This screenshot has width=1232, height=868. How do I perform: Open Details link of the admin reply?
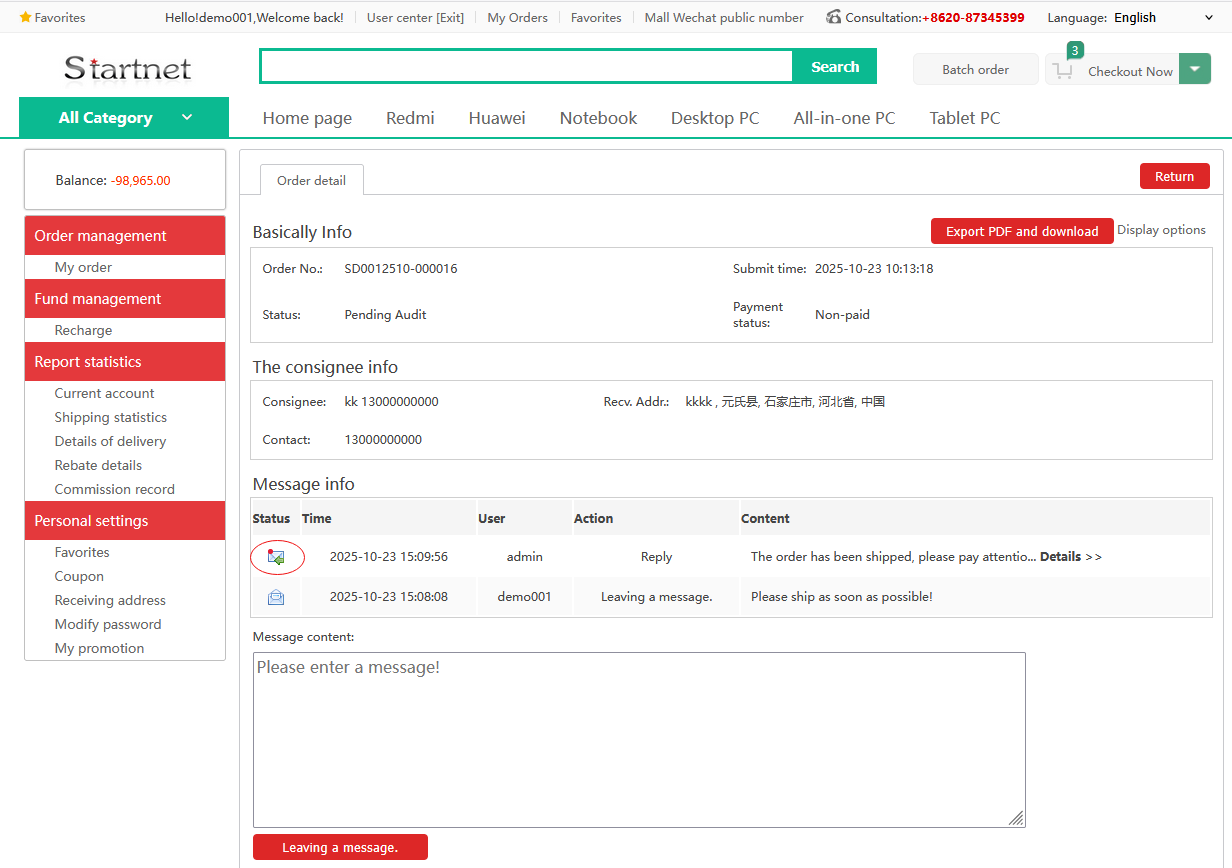pyautogui.click(x=1070, y=557)
